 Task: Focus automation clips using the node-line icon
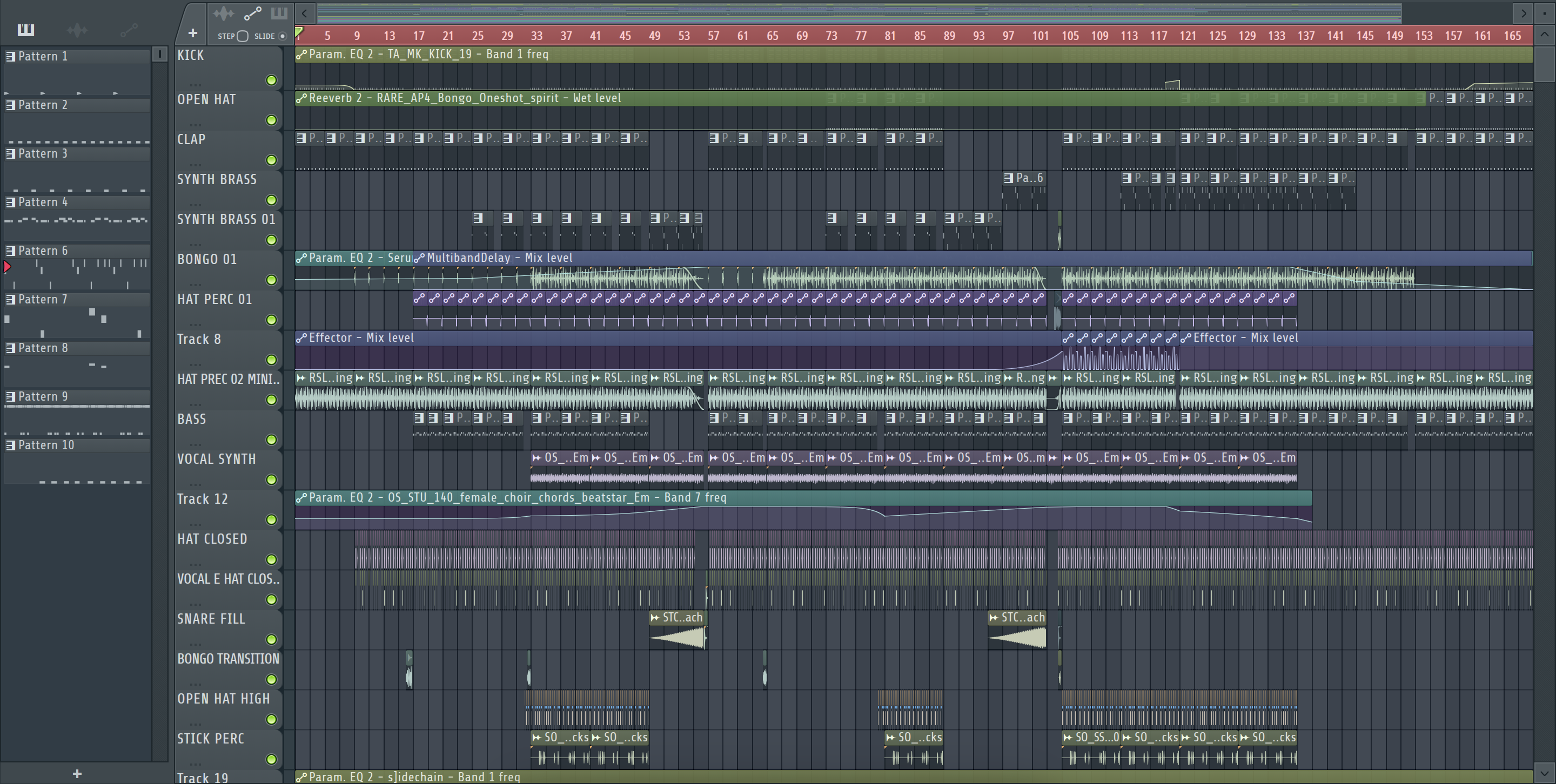click(x=252, y=12)
